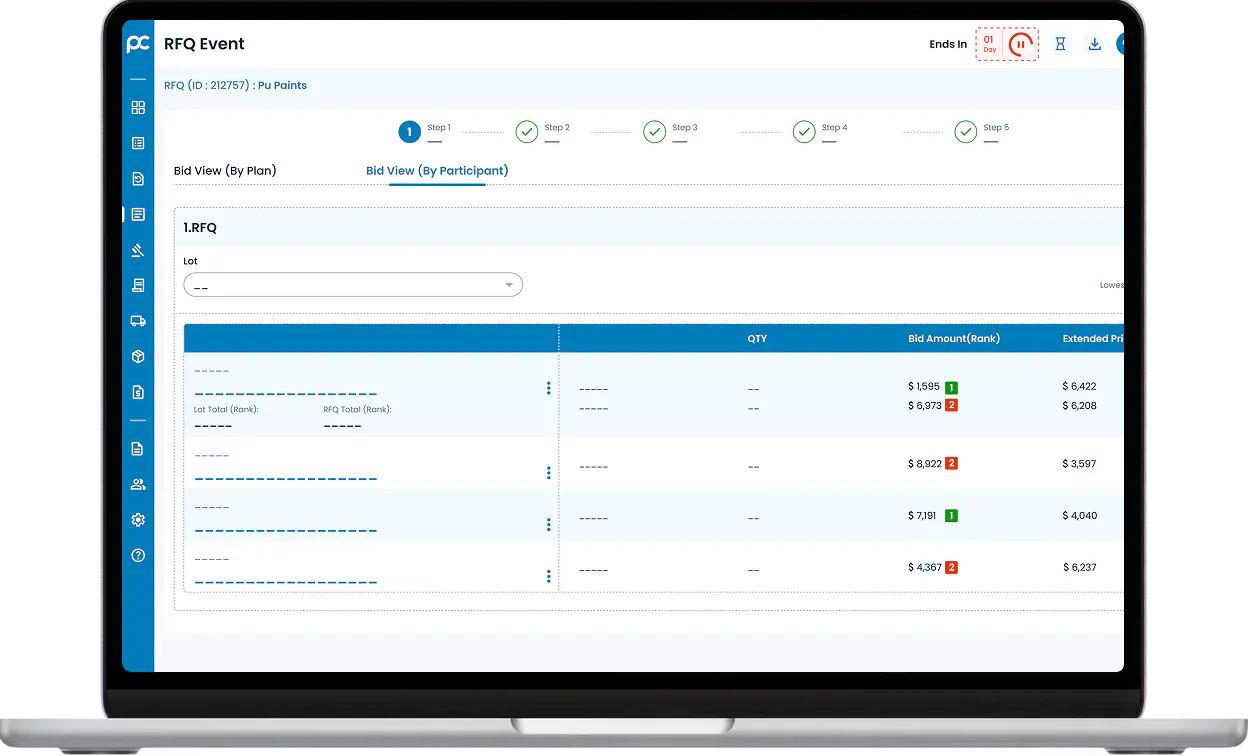Open the three-dot menu beside $ 7,191 row
Viewport: 1248px width, 756px height.
pos(548,525)
